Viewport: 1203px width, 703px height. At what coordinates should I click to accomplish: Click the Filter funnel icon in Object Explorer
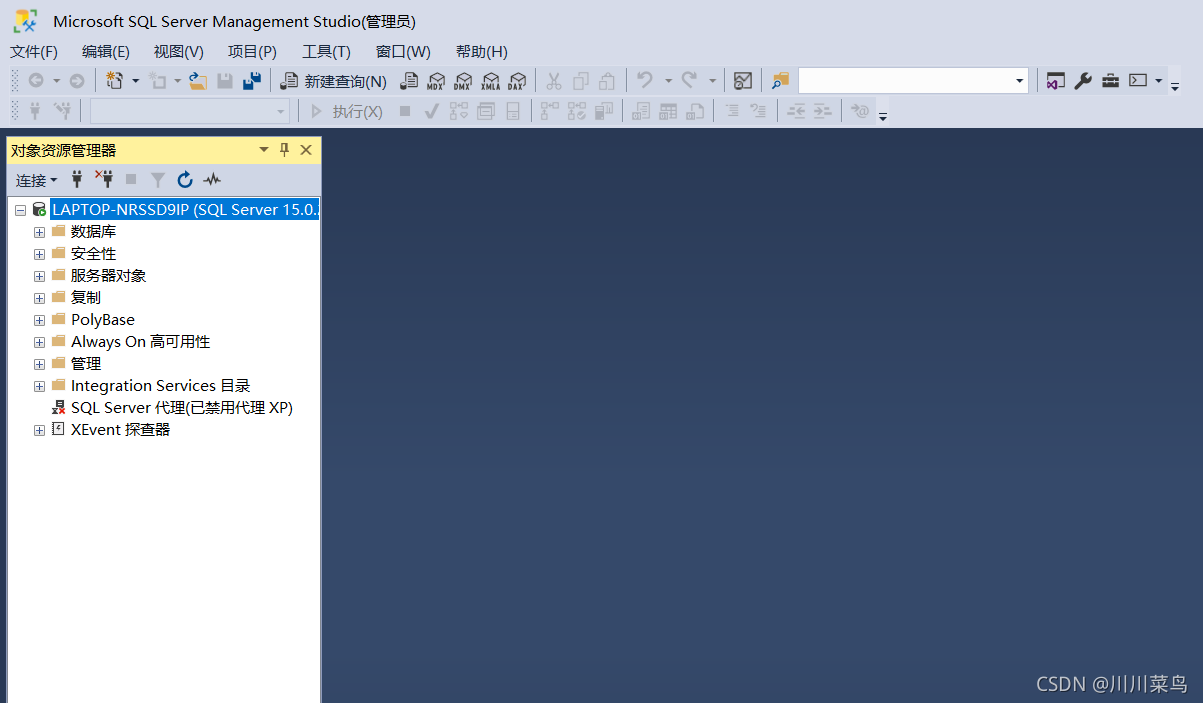158,180
